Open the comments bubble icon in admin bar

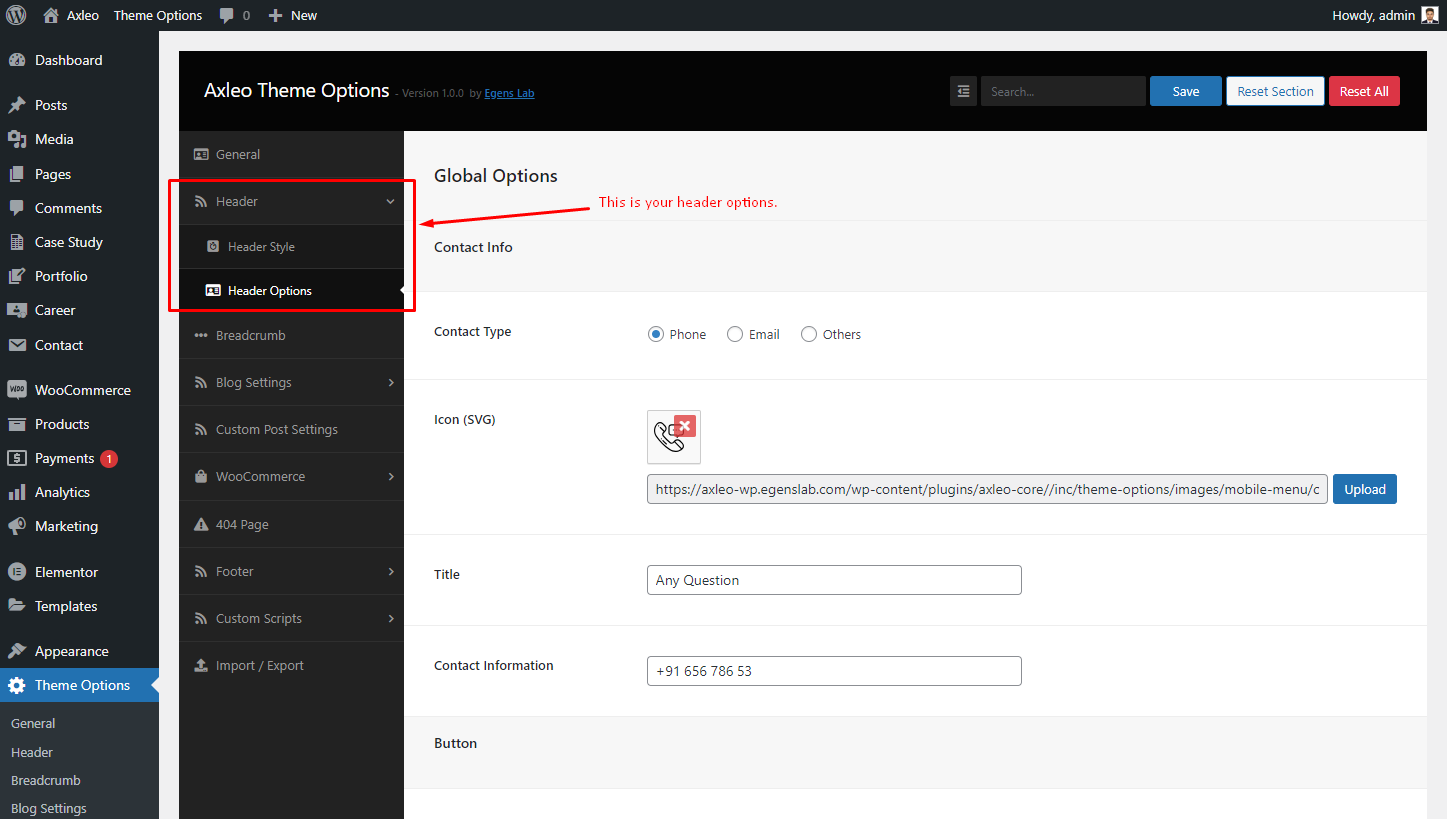coord(227,16)
